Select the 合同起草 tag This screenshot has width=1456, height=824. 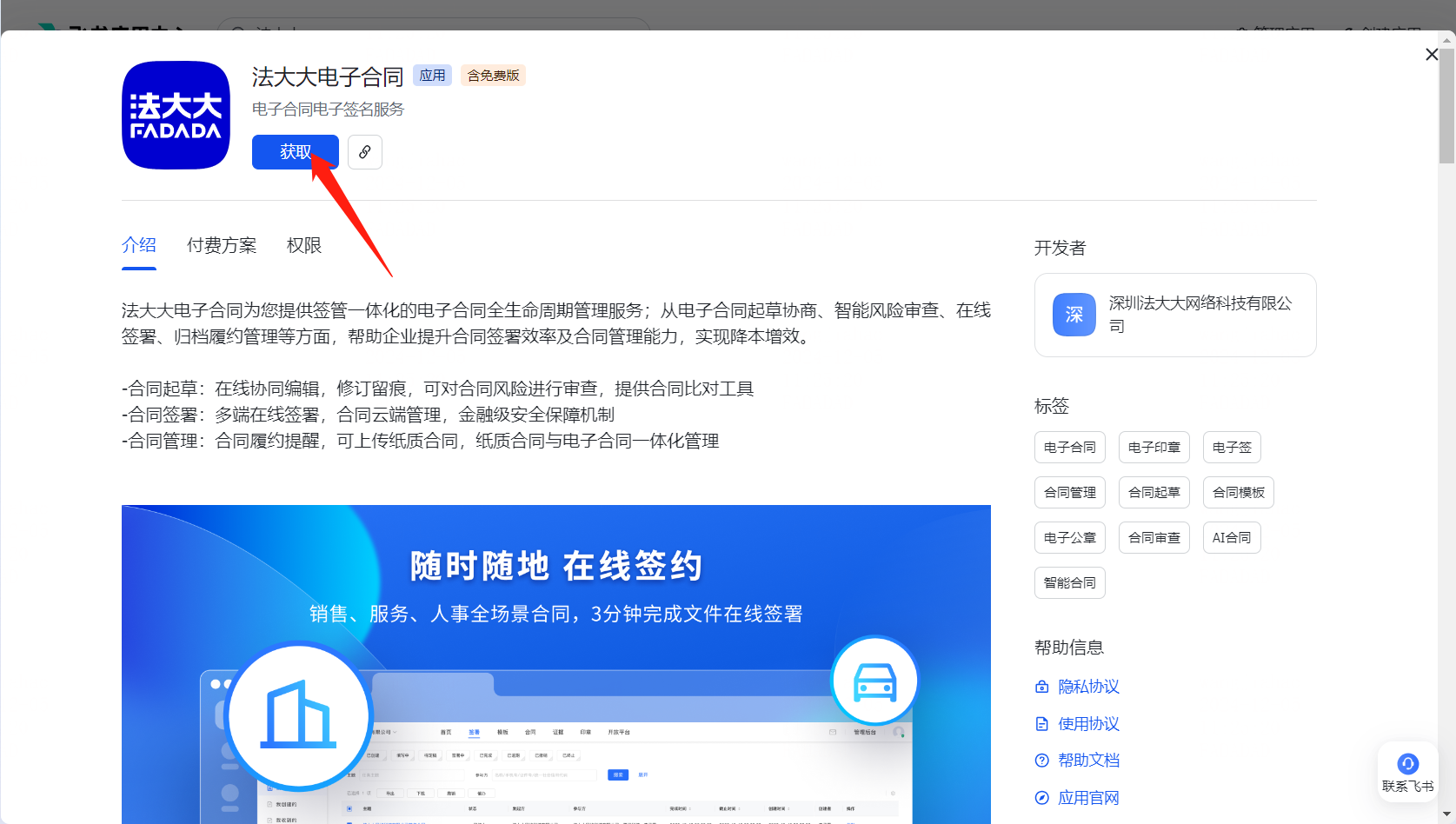1154,492
